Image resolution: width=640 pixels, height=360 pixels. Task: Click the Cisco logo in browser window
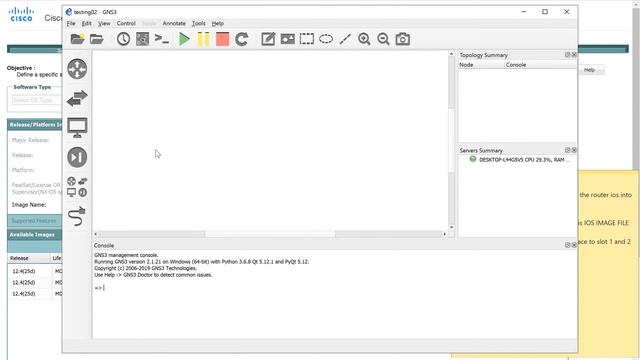click(21, 14)
